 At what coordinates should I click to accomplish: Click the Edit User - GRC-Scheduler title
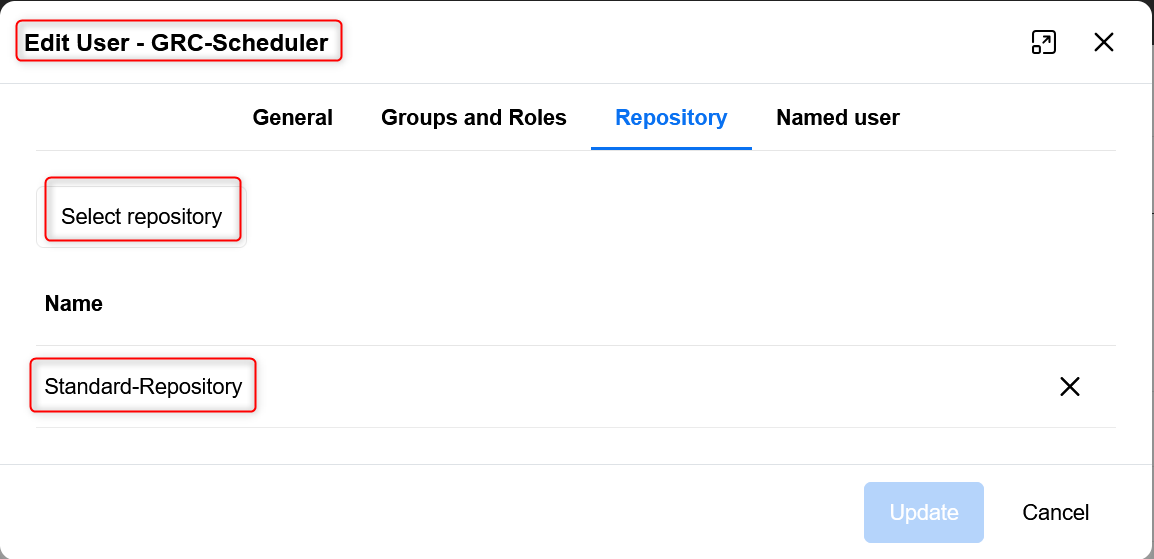(176, 43)
